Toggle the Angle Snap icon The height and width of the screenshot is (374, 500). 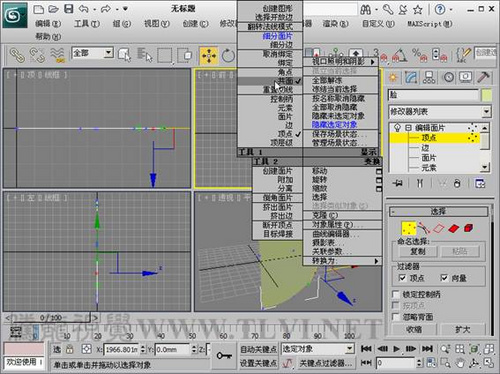click(x=400, y=56)
